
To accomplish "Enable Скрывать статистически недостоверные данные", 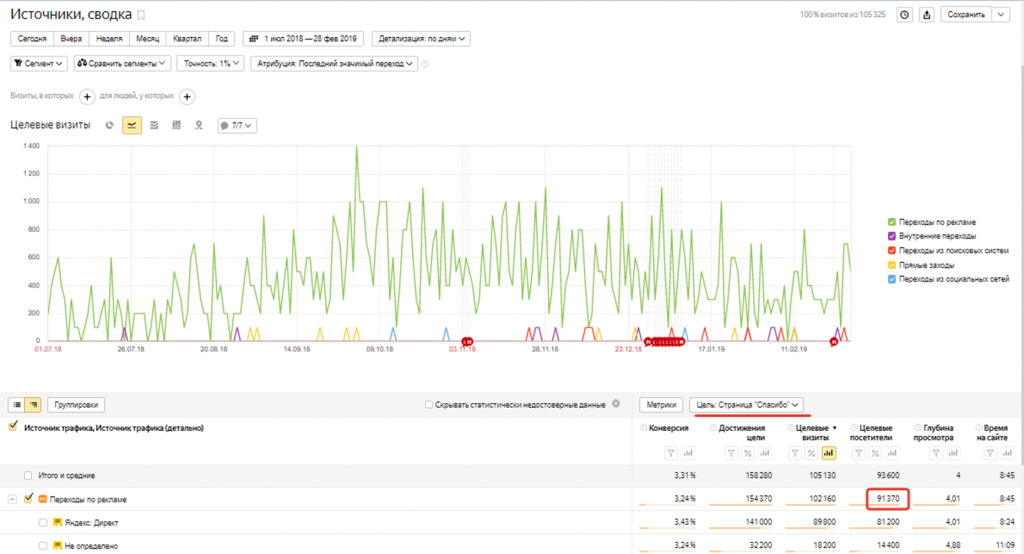I will [429, 405].
